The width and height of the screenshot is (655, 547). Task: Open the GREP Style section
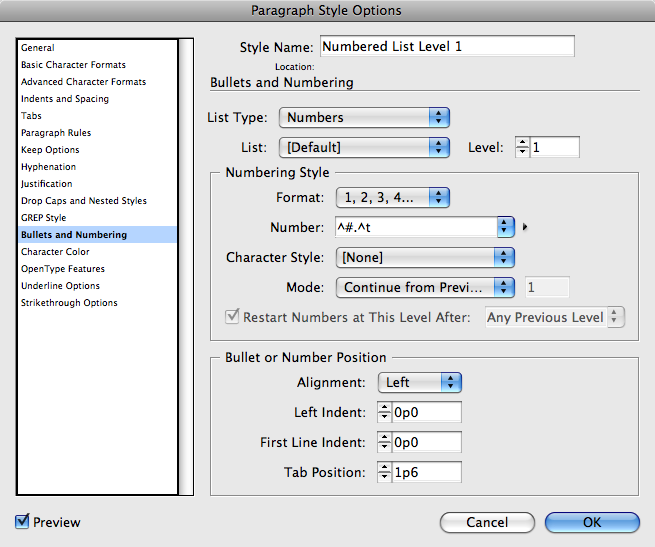(x=44, y=218)
